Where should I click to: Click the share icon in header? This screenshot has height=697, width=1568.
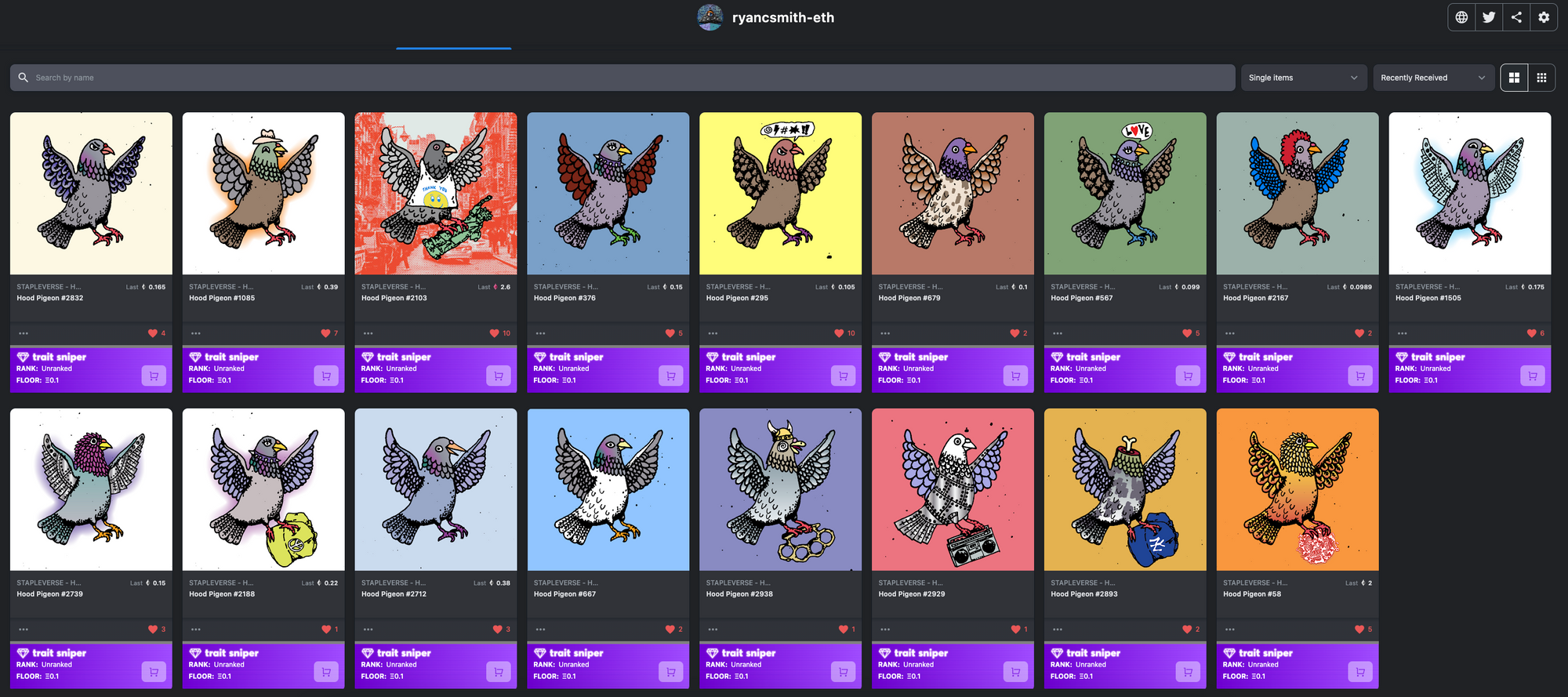click(1516, 17)
